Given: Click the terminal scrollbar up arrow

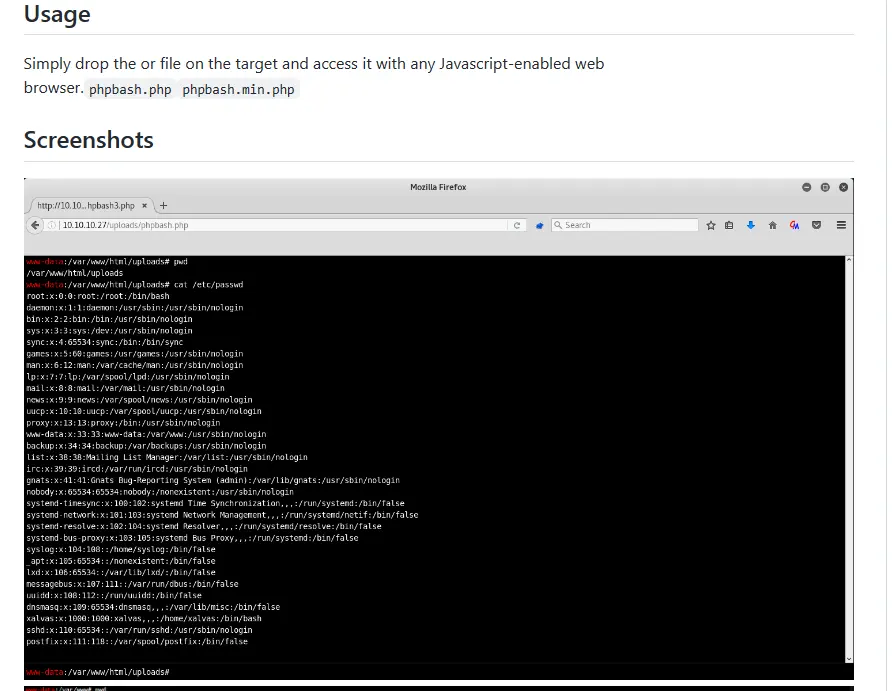Looking at the screenshot, I should pyautogui.click(x=849, y=260).
